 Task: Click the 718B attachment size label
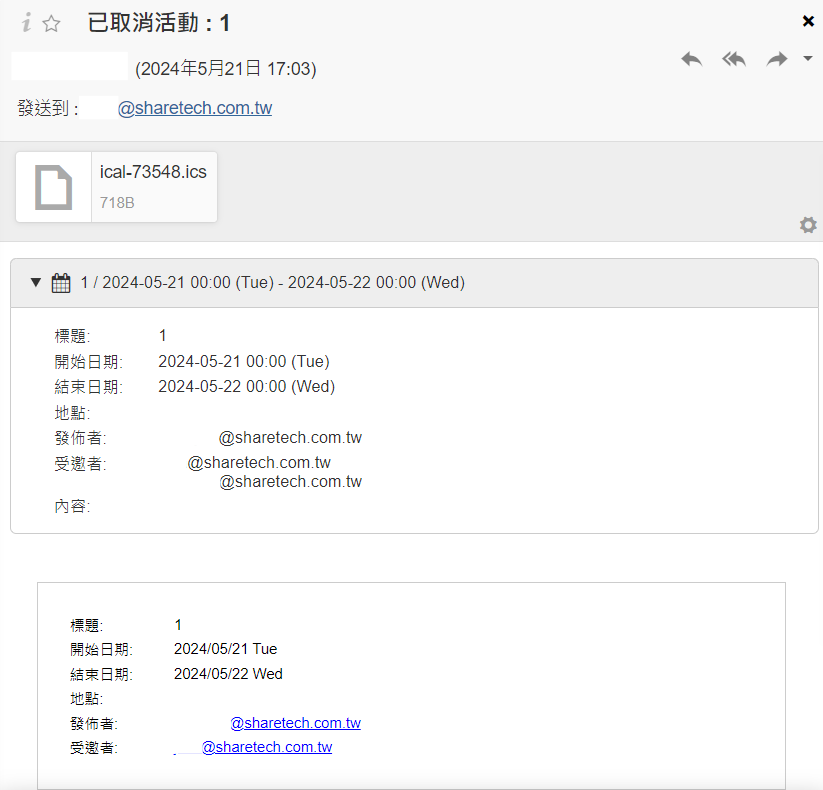[x=117, y=203]
